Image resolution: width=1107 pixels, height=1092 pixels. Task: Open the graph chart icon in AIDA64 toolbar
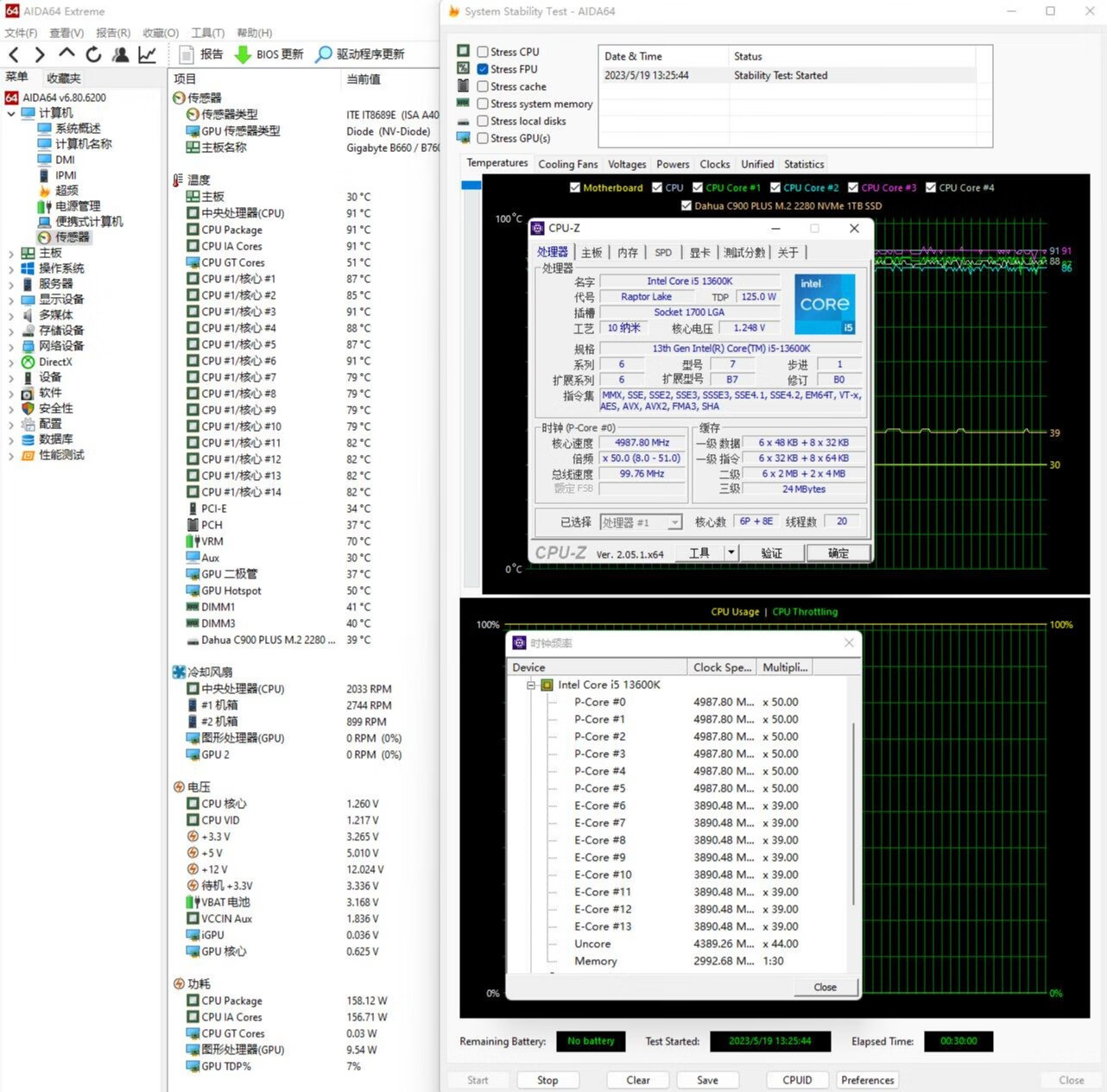148,54
